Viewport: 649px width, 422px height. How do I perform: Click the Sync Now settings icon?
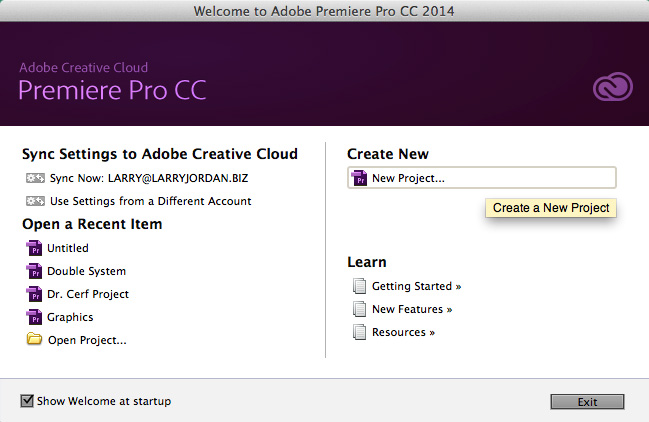(35, 178)
